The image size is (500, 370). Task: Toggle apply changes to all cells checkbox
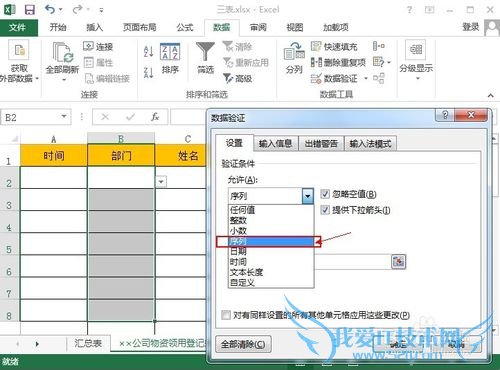tap(226, 315)
